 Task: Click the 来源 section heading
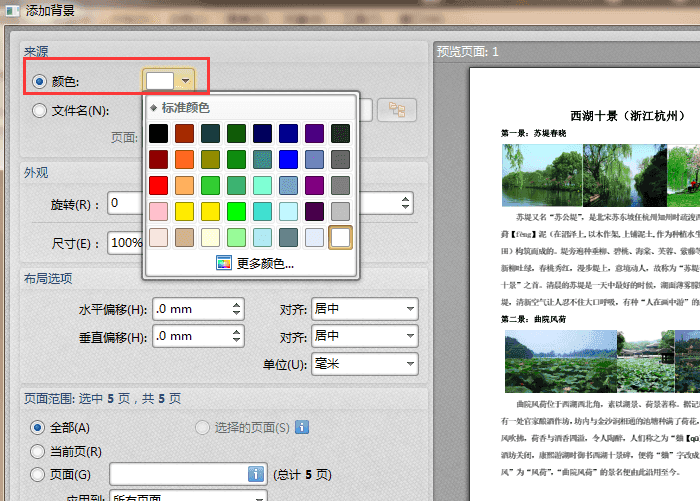click(36, 51)
